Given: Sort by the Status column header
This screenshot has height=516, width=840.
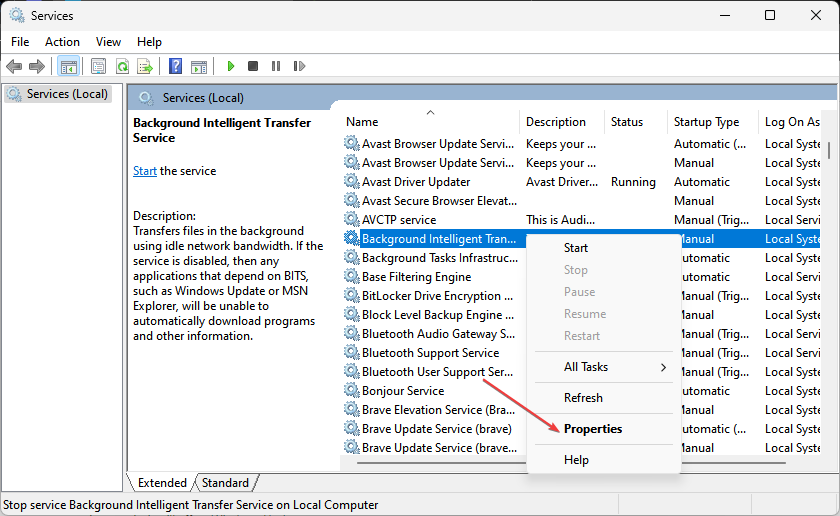Looking at the screenshot, I should point(636,122).
